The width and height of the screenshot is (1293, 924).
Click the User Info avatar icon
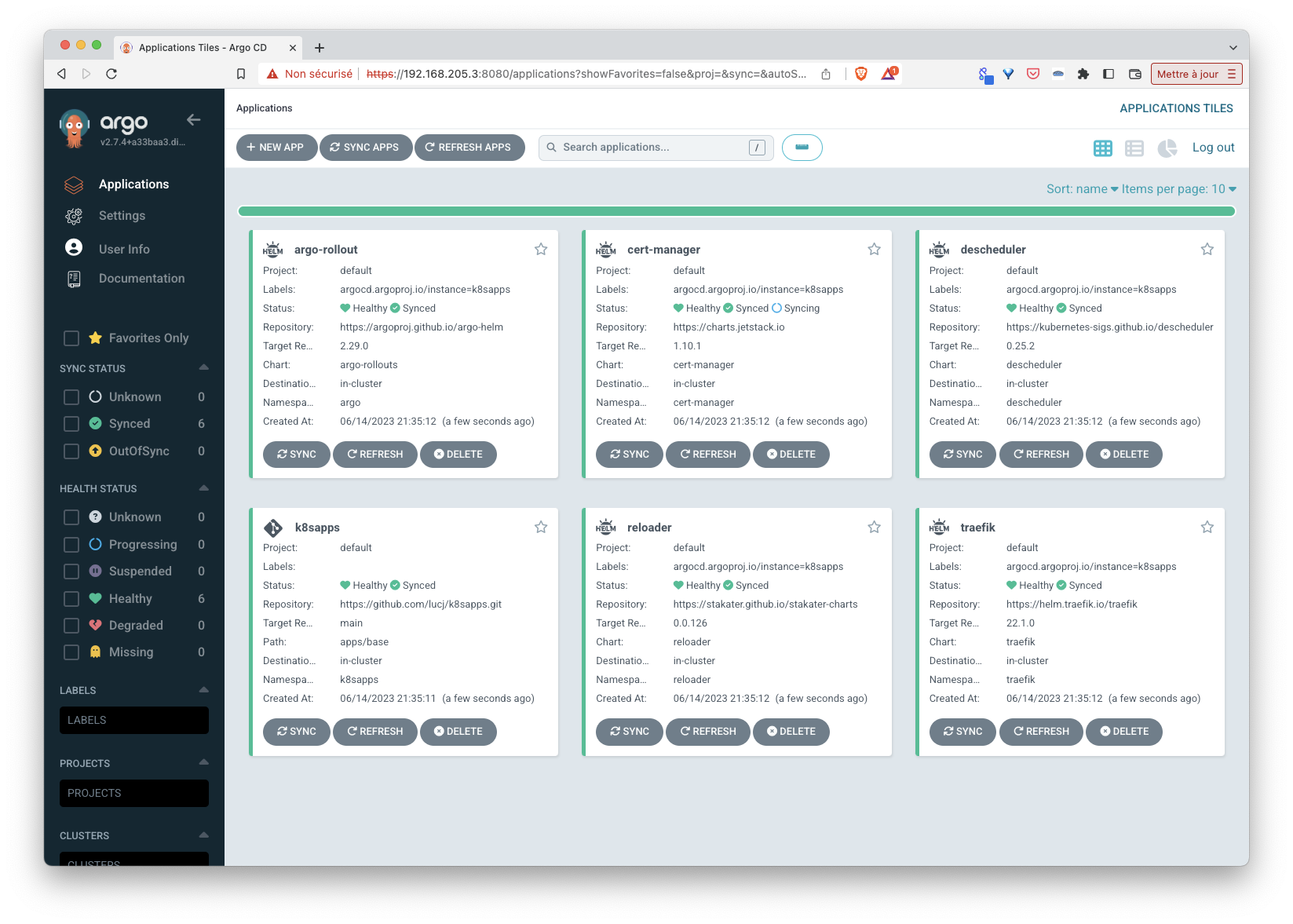74,247
